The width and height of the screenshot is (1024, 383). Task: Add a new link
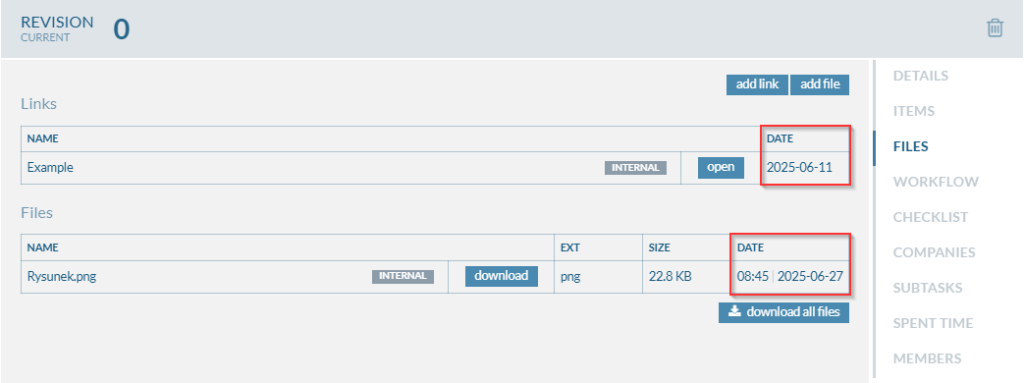click(757, 85)
